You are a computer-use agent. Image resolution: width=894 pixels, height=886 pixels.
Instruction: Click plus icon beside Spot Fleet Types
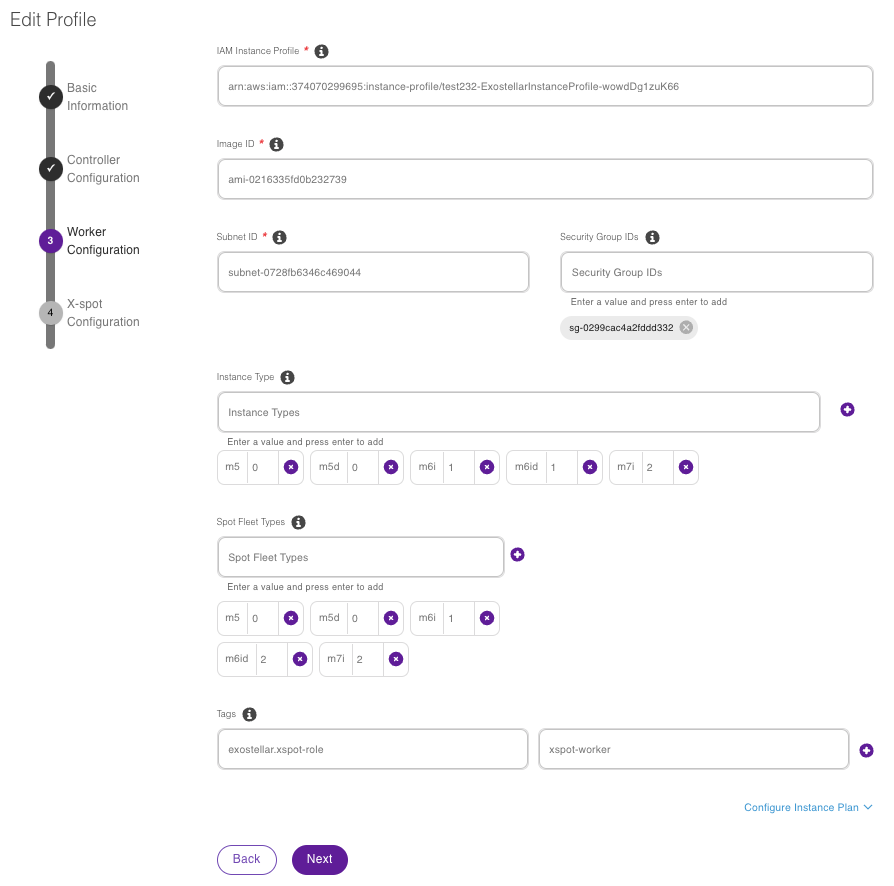(x=517, y=554)
